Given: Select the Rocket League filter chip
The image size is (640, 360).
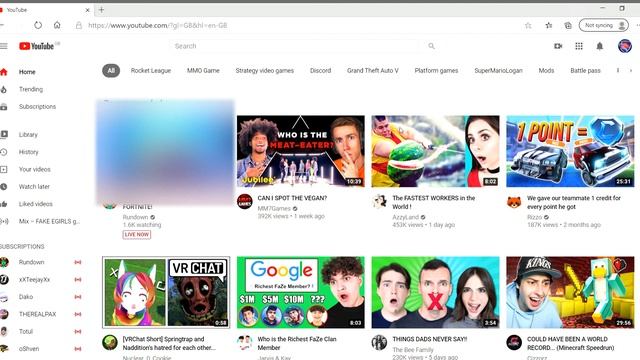Looking at the screenshot, I should pyautogui.click(x=151, y=71).
